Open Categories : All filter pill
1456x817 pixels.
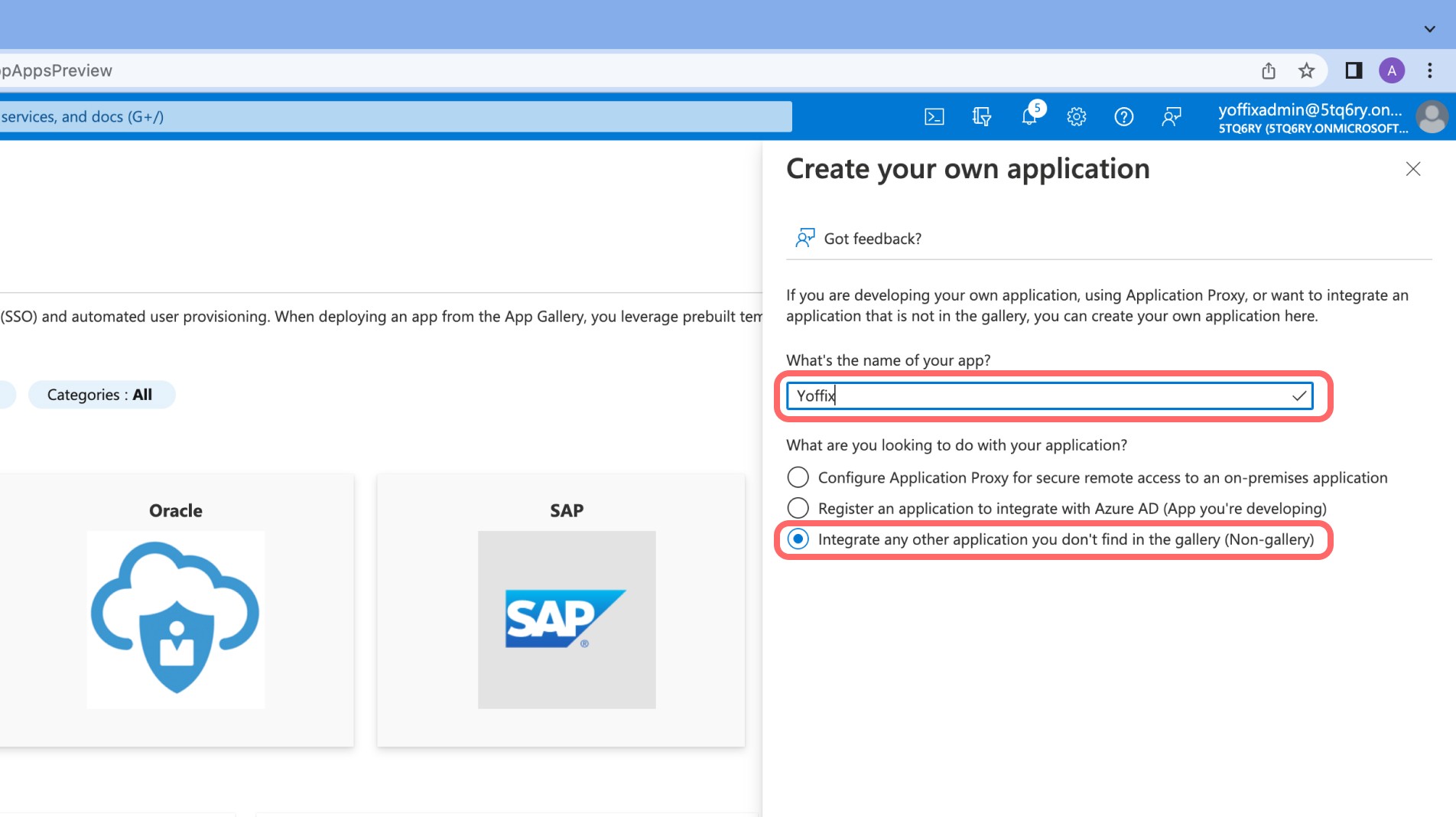101,395
